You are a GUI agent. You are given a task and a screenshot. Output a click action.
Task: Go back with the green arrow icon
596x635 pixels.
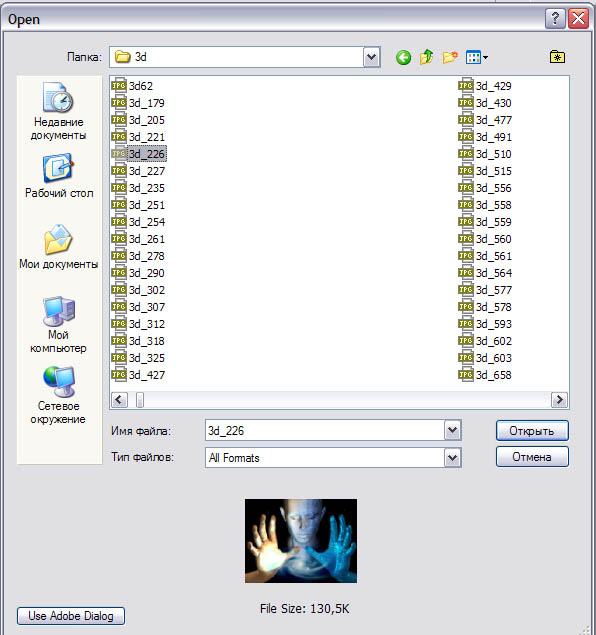[x=403, y=58]
